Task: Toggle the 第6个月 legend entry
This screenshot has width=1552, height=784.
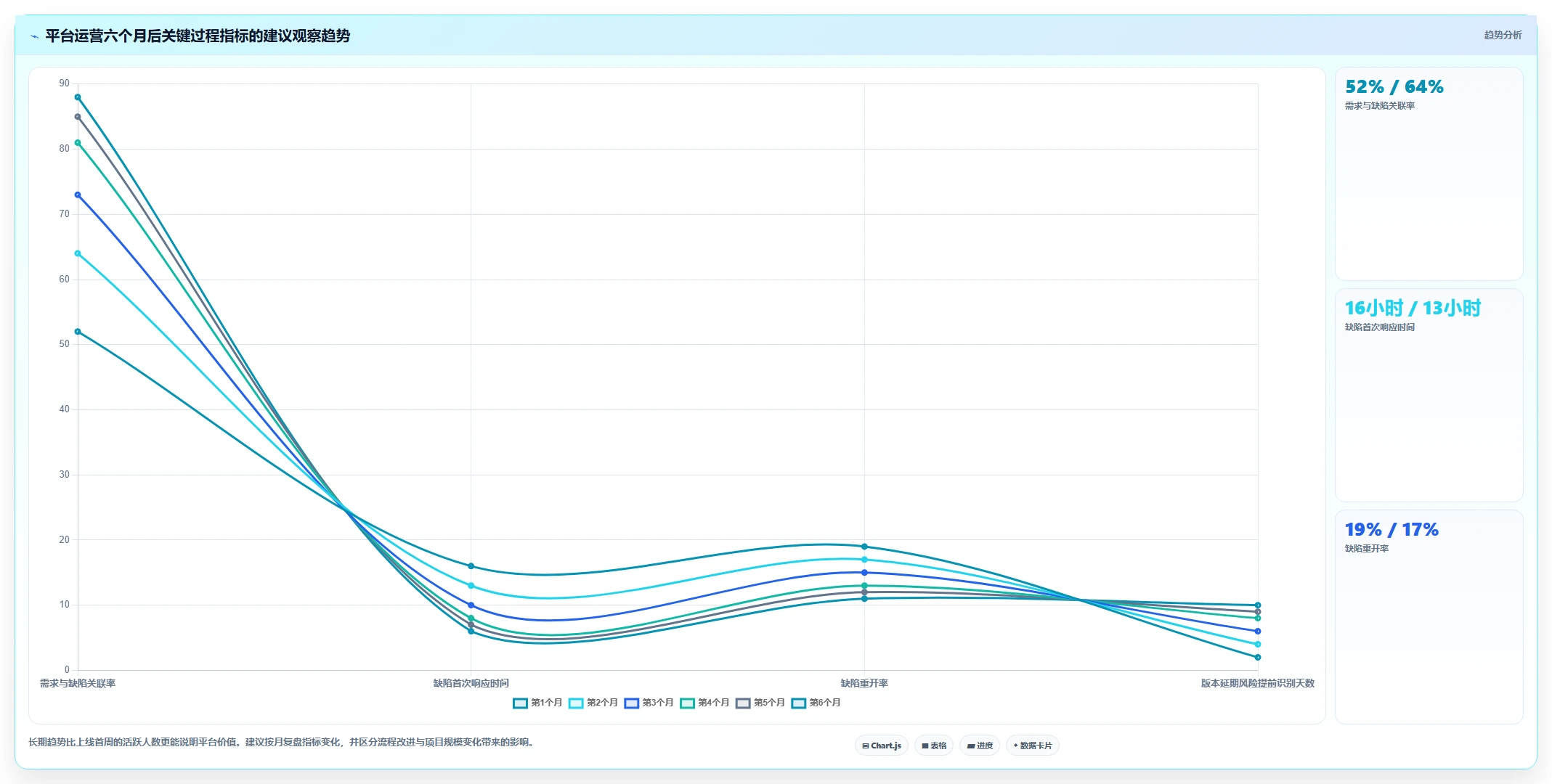Action: click(816, 703)
